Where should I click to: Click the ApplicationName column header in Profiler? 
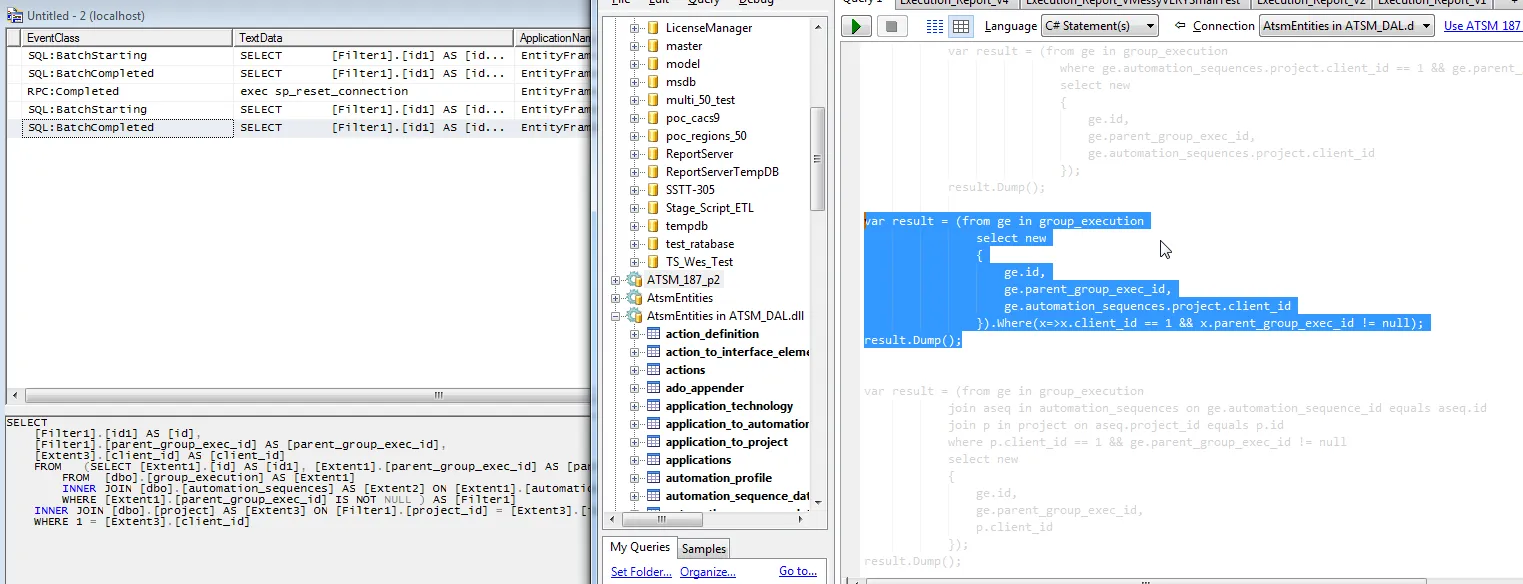click(x=553, y=38)
